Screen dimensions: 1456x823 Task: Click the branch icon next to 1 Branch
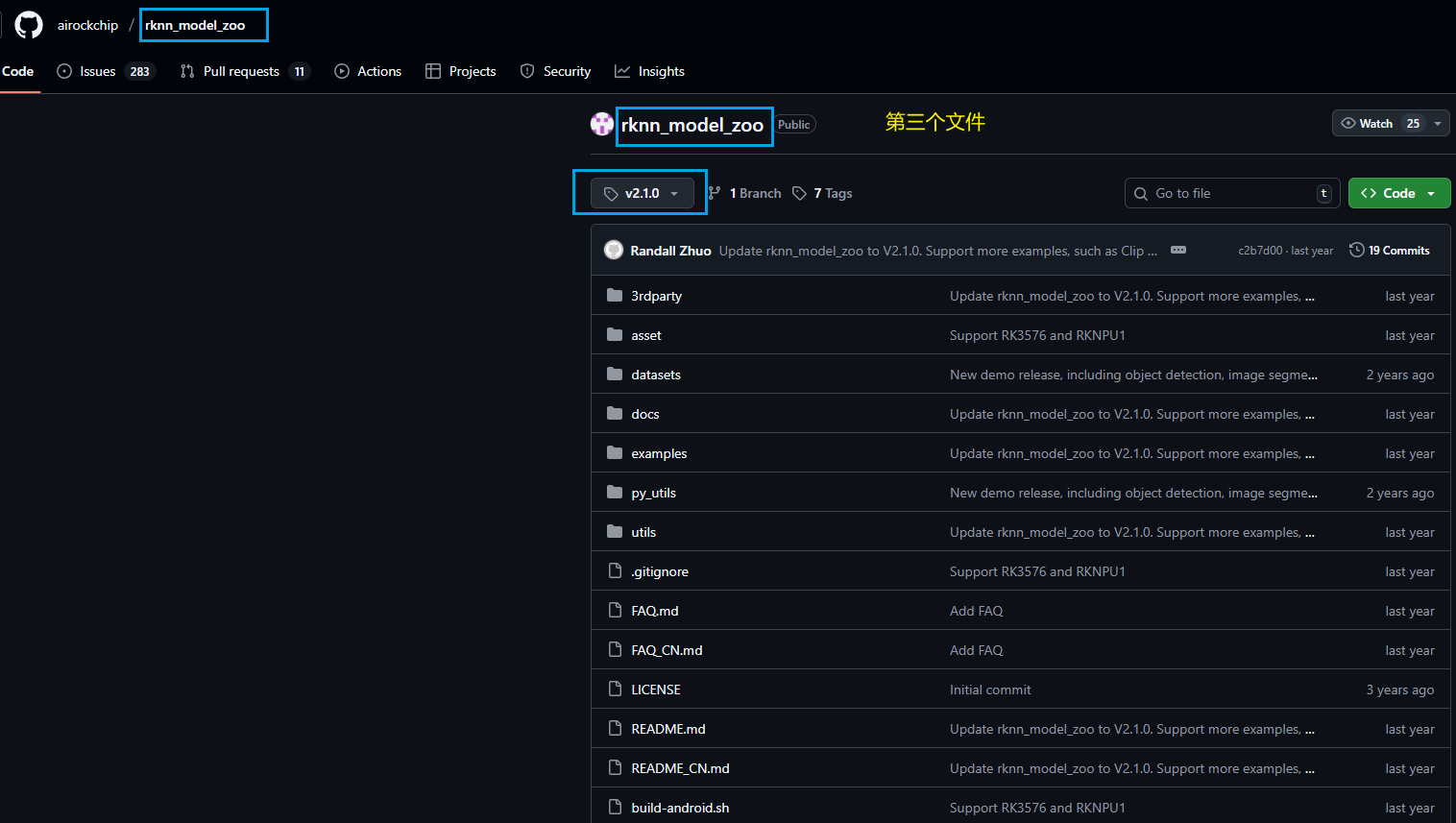point(715,193)
